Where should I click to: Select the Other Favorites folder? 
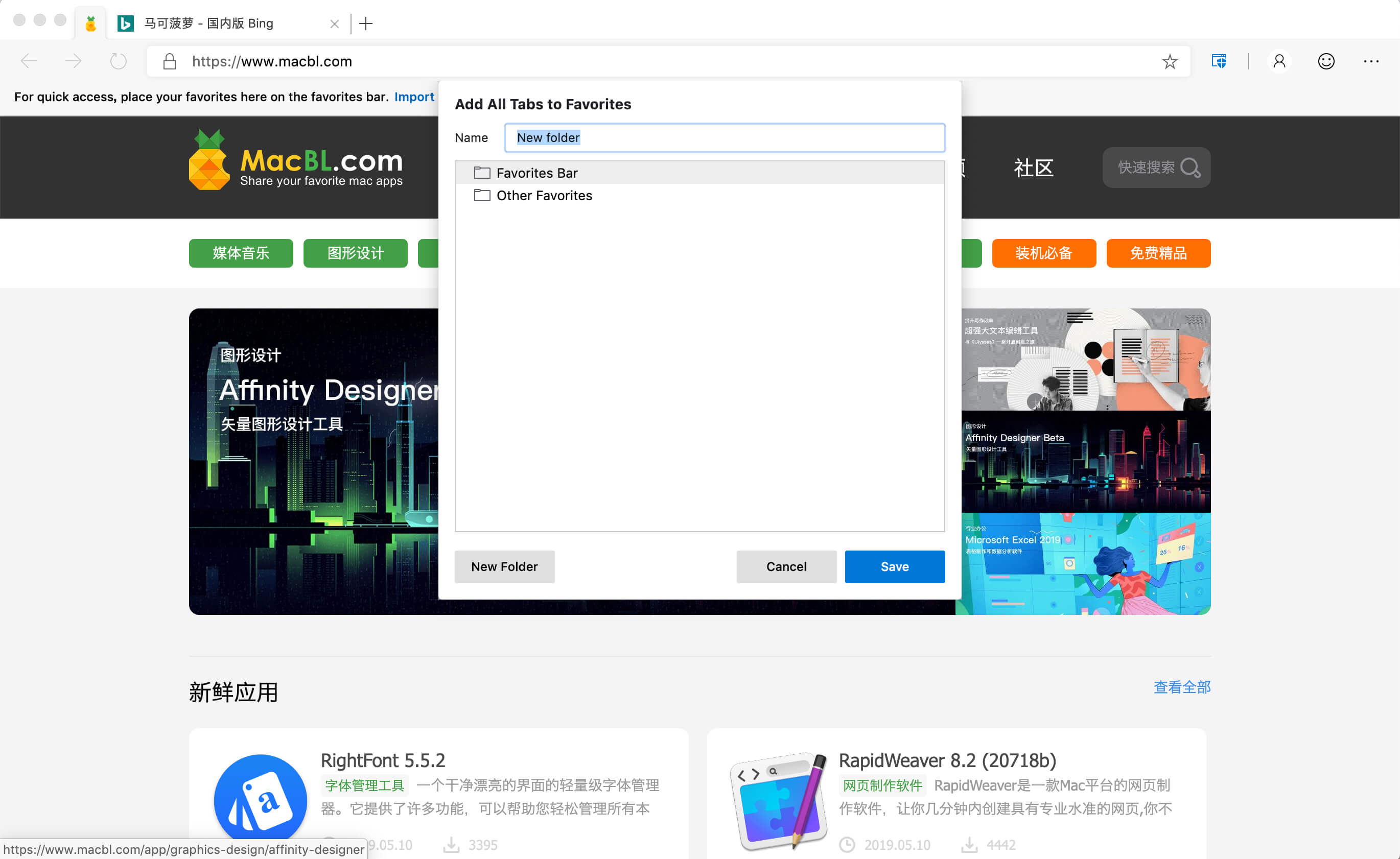click(x=699, y=196)
